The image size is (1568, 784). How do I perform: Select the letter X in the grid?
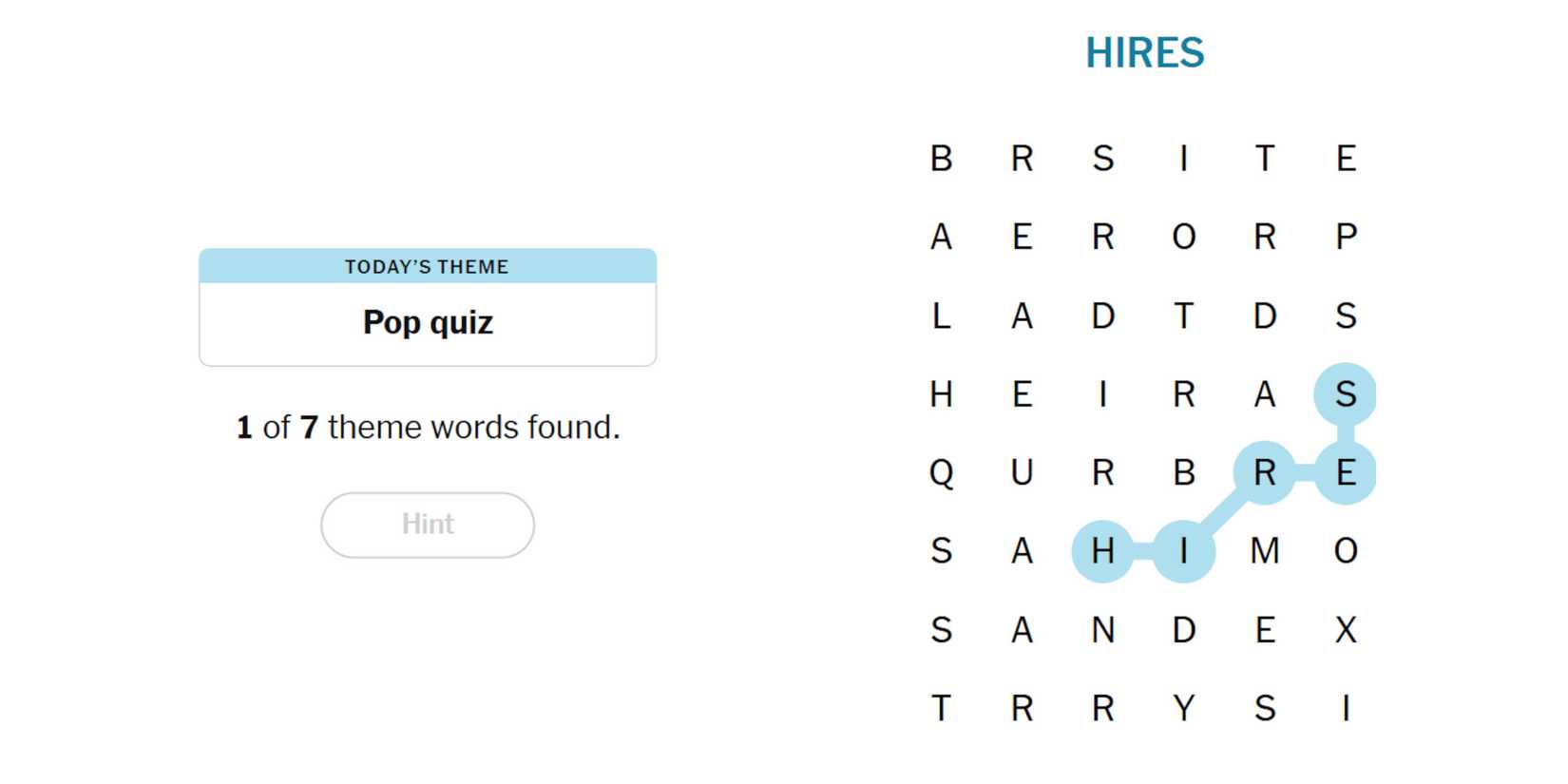[x=1345, y=630]
